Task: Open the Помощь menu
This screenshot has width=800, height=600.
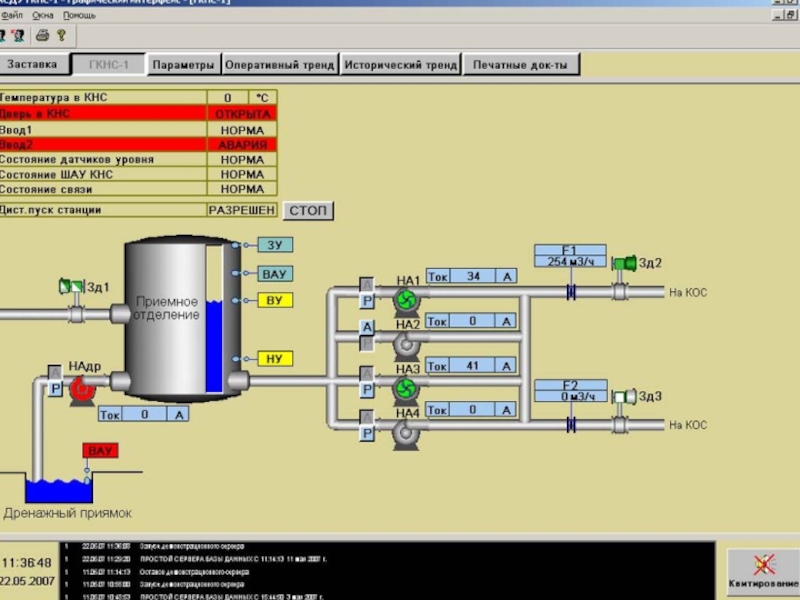Action: click(80, 16)
